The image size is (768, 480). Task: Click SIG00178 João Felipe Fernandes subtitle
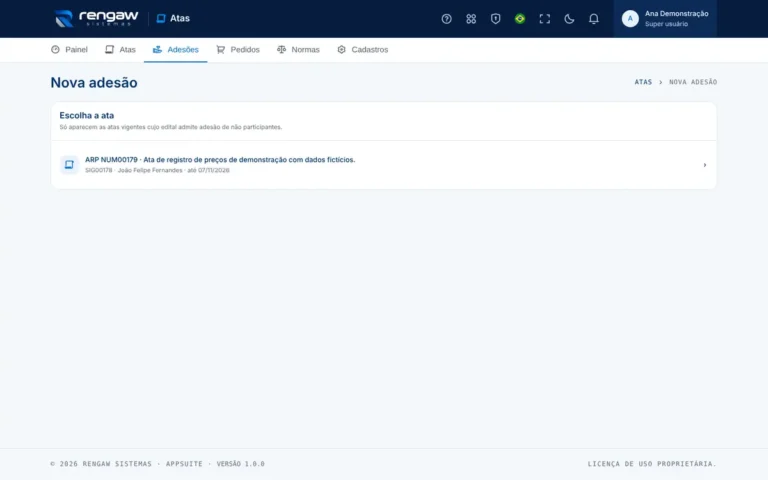(x=157, y=170)
